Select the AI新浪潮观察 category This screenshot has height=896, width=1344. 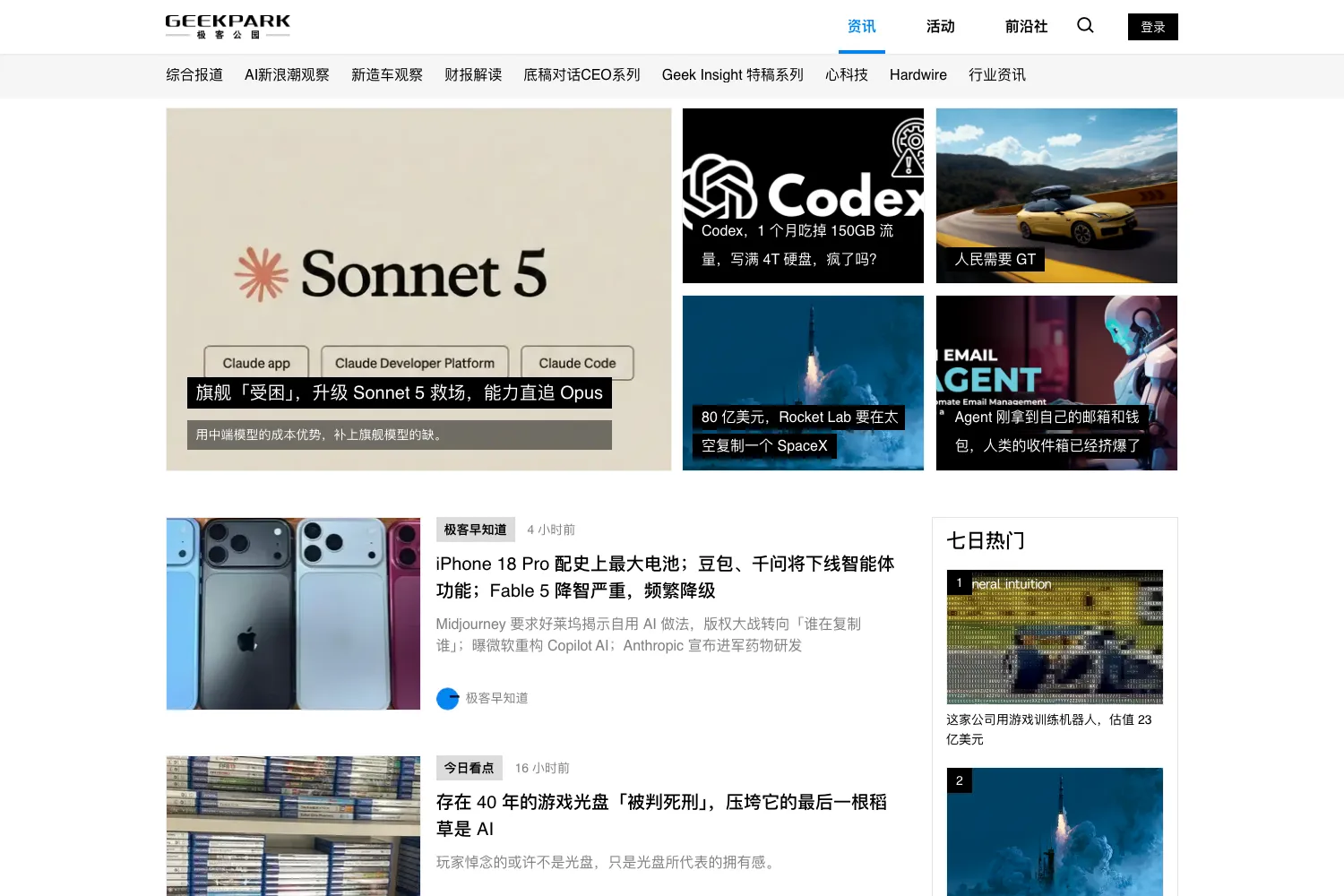tap(287, 75)
